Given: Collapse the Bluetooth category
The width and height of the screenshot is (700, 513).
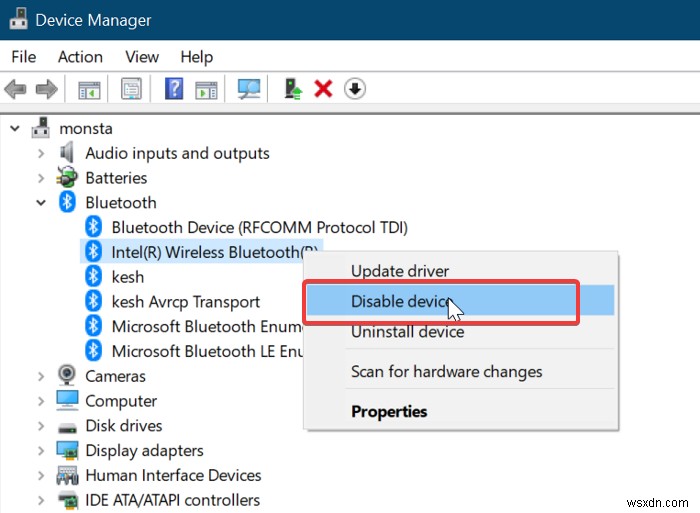Looking at the screenshot, I should click(41, 203).
